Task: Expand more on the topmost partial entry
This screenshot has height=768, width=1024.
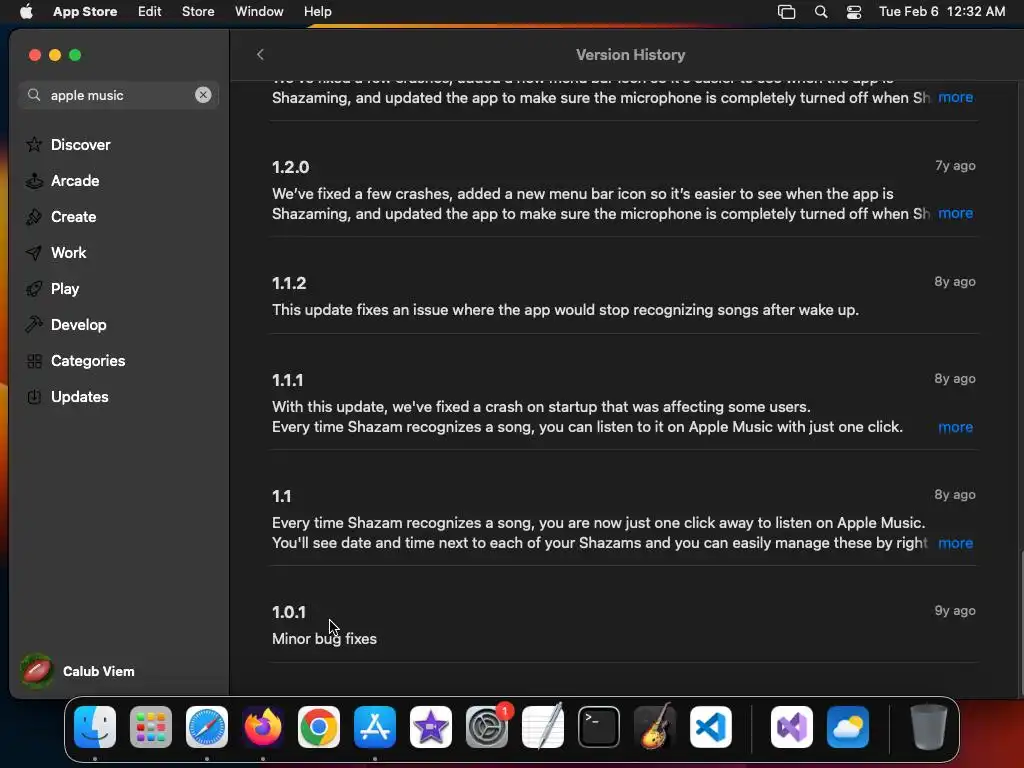Action: tap(955, 97)
